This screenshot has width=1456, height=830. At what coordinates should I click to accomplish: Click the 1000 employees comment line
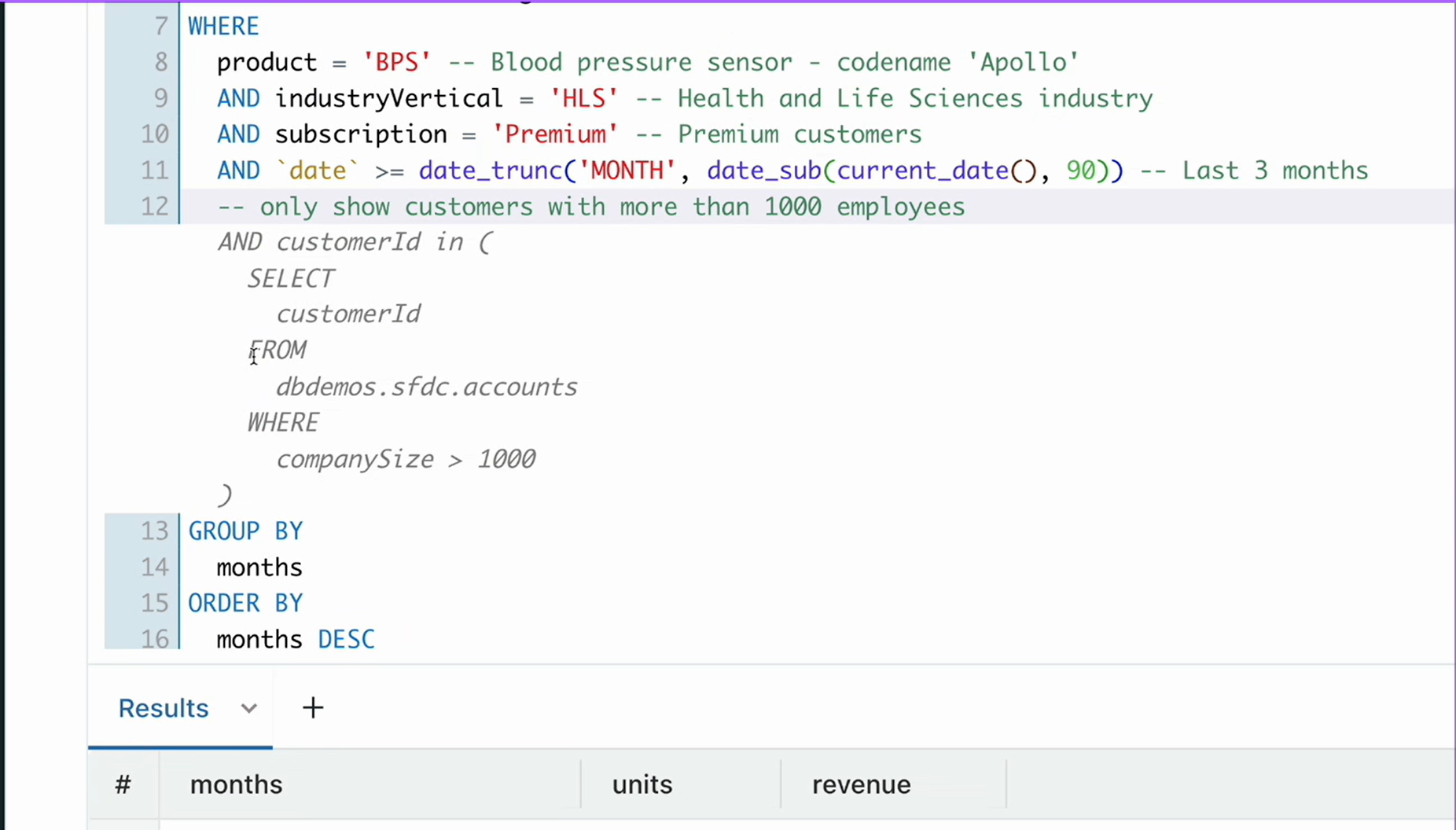click(590, 207)
